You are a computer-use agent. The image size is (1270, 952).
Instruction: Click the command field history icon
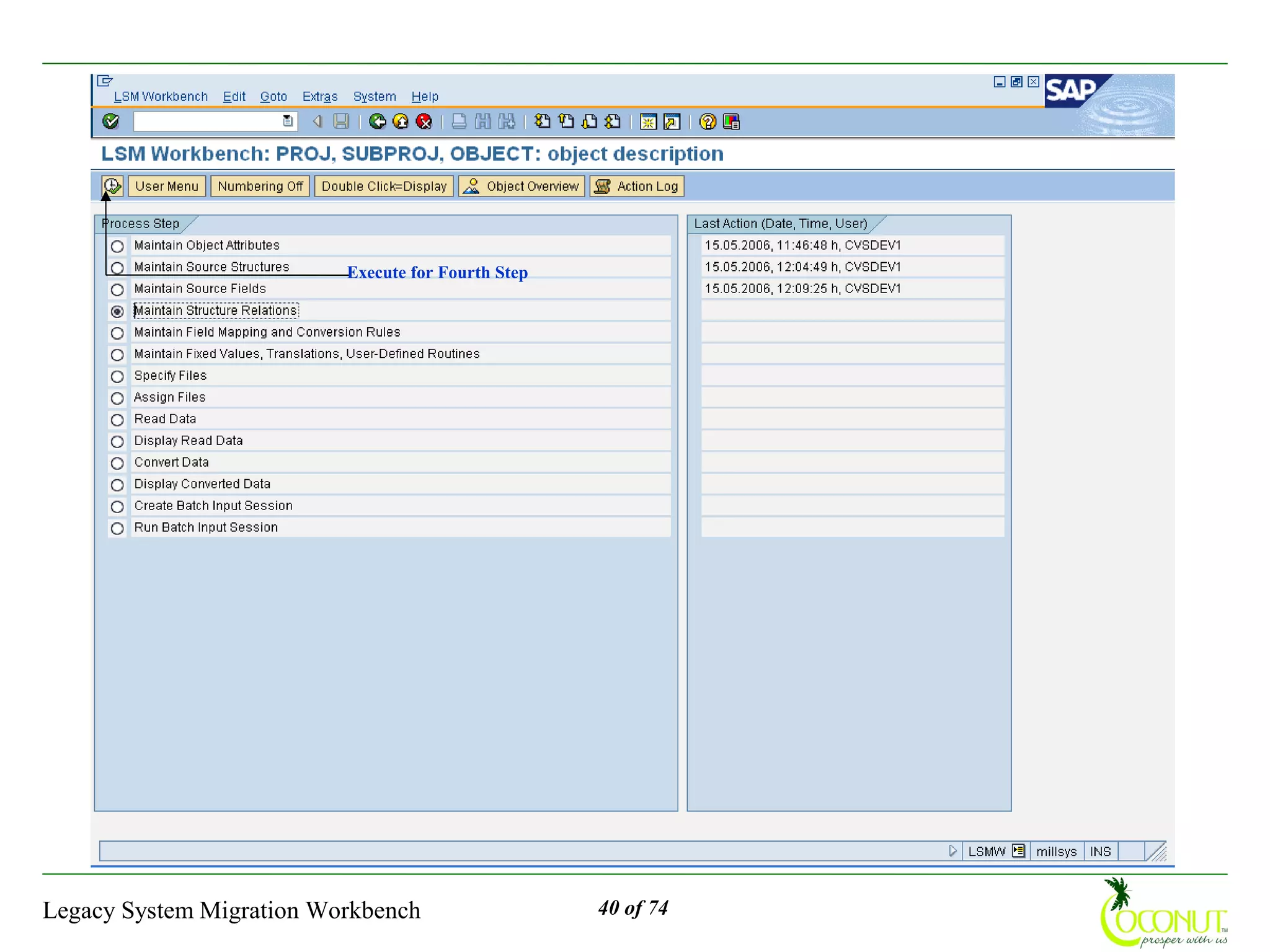point(288,121)
